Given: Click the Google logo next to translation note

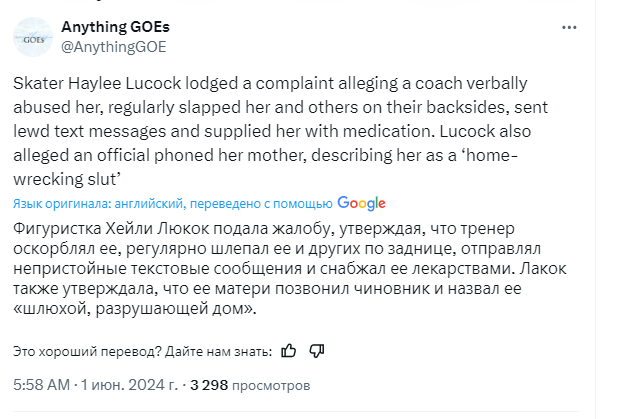Looking at the screenshot, I should click(362, 203).
